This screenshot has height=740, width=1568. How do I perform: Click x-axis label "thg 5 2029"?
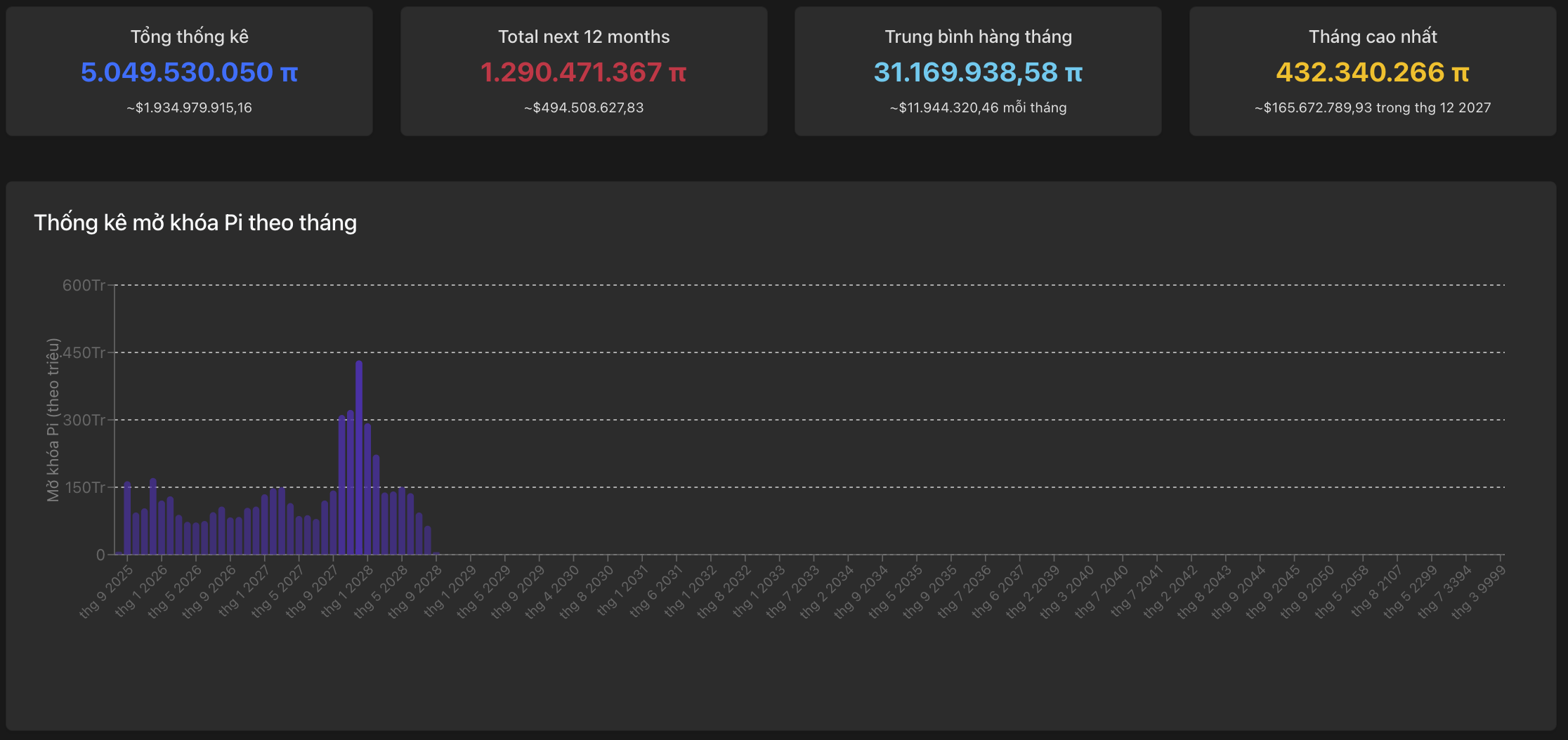(485, 591)
